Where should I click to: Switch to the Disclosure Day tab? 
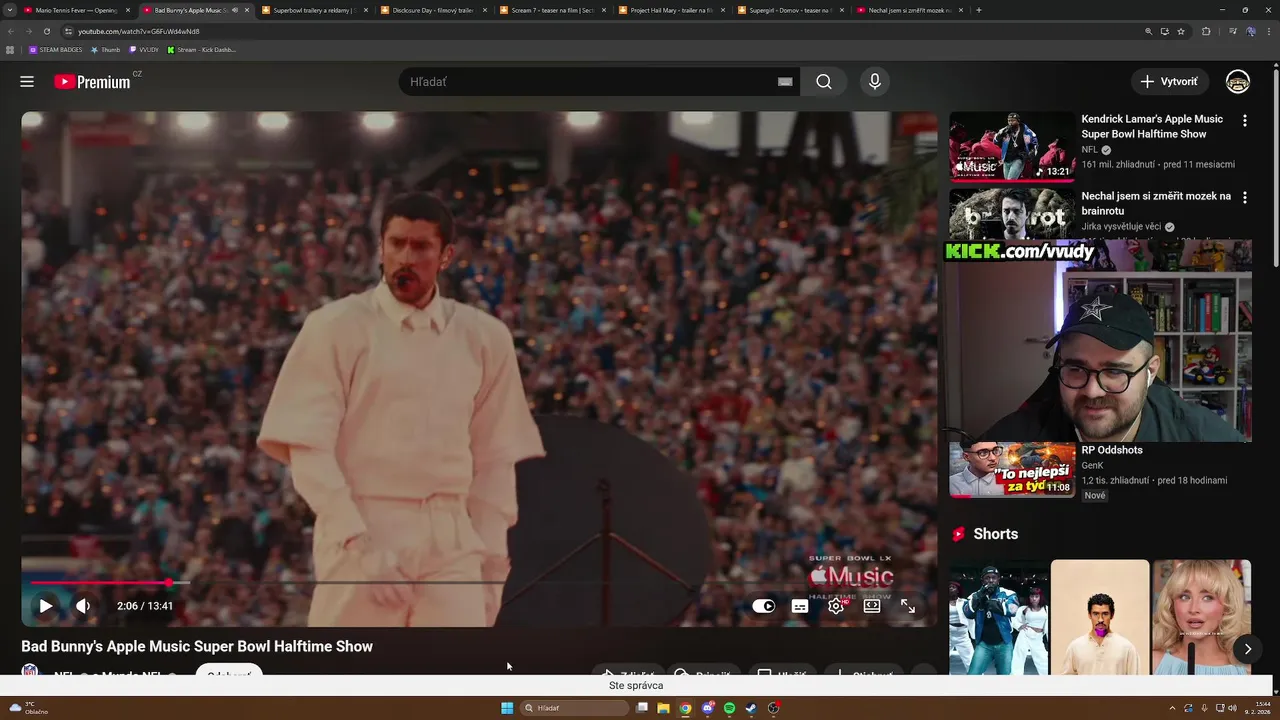tap(433, 10)
